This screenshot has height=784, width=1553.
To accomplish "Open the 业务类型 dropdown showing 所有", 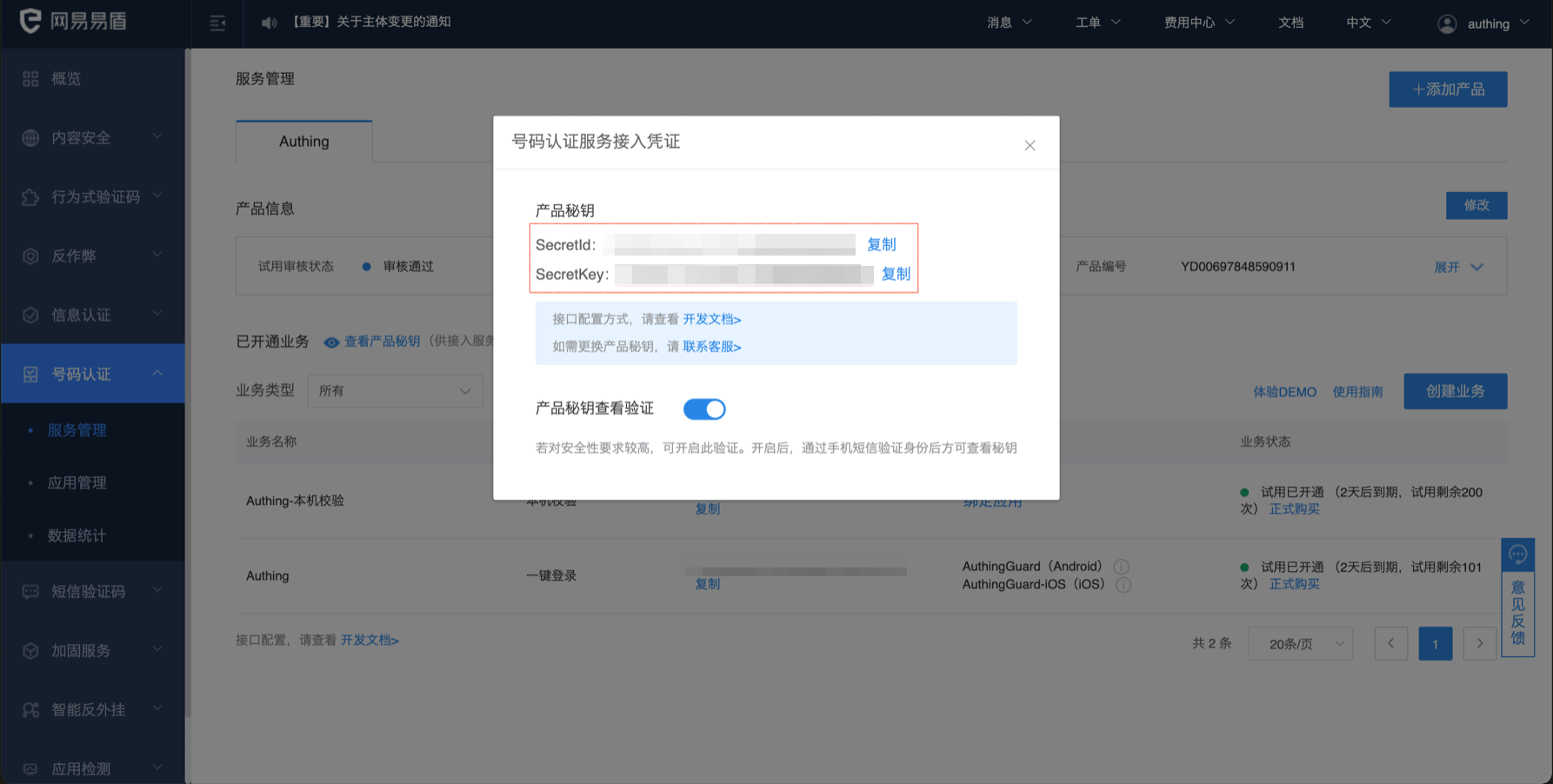I will coord(396,391).
